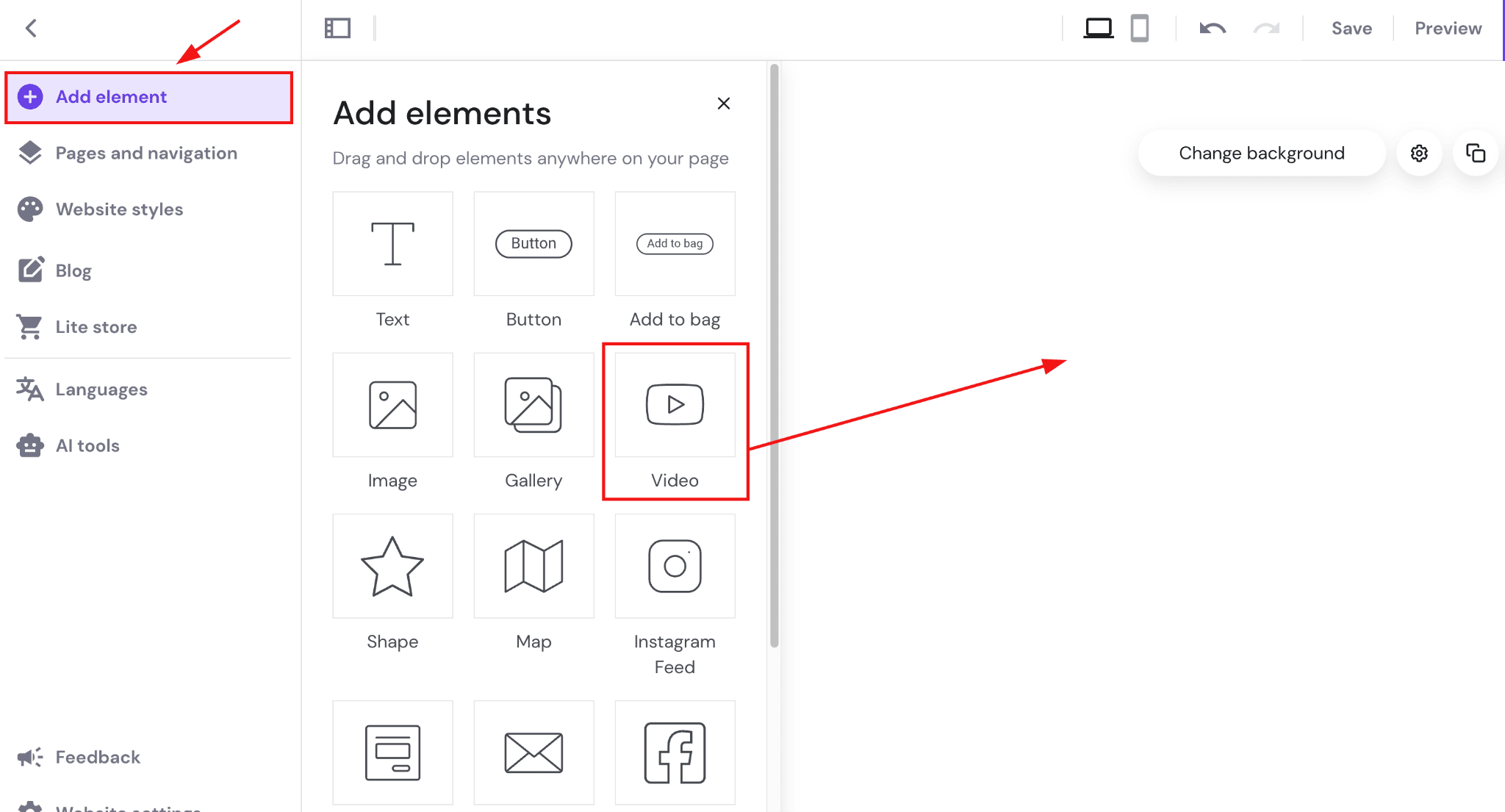Open Website styles panel
The height and width of the screenshot is (812, 1505).
119,209
